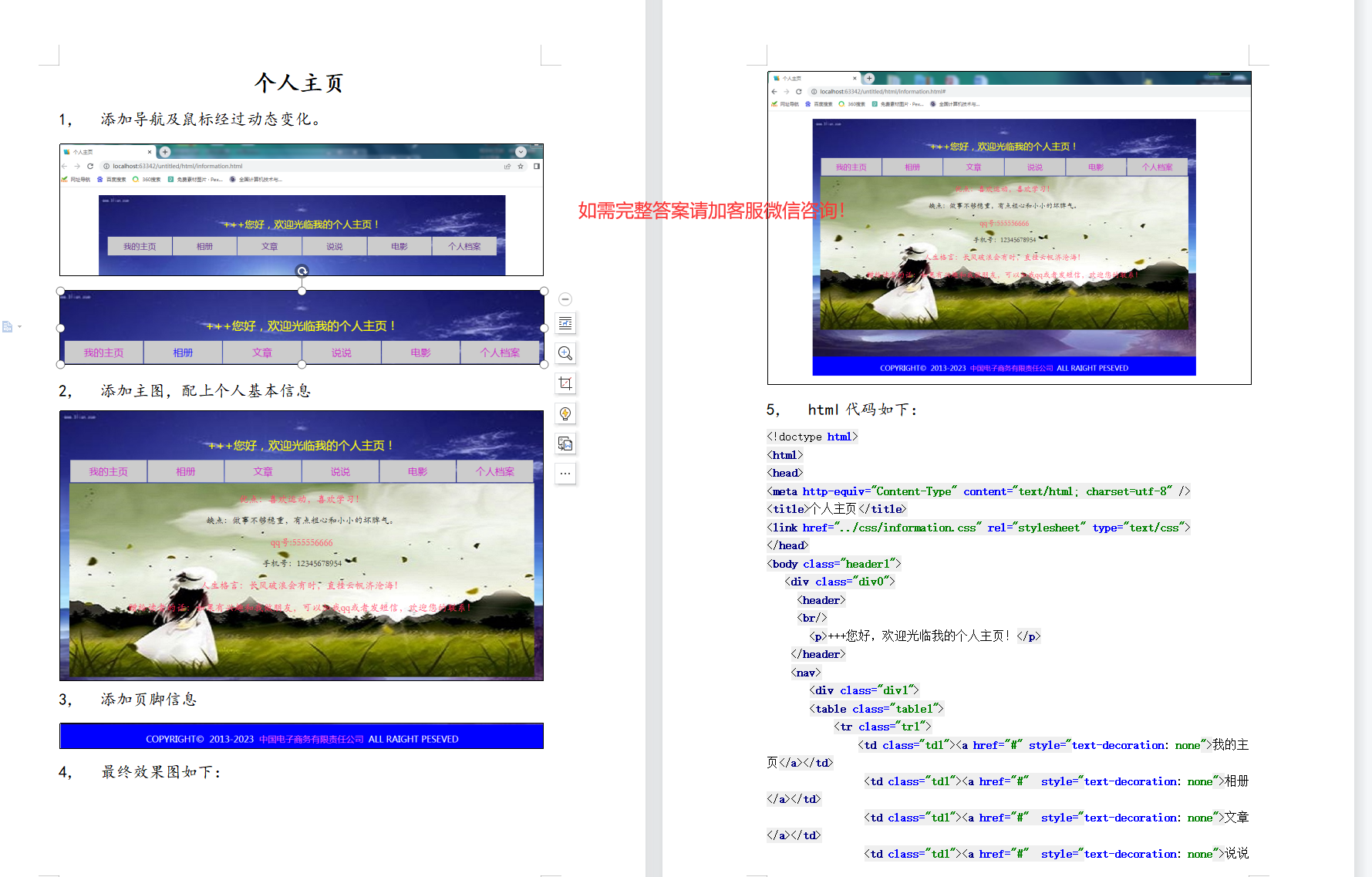Click the heading 'html 代码如下：'
Screen dimensions: 1372x877
point(863,410)
